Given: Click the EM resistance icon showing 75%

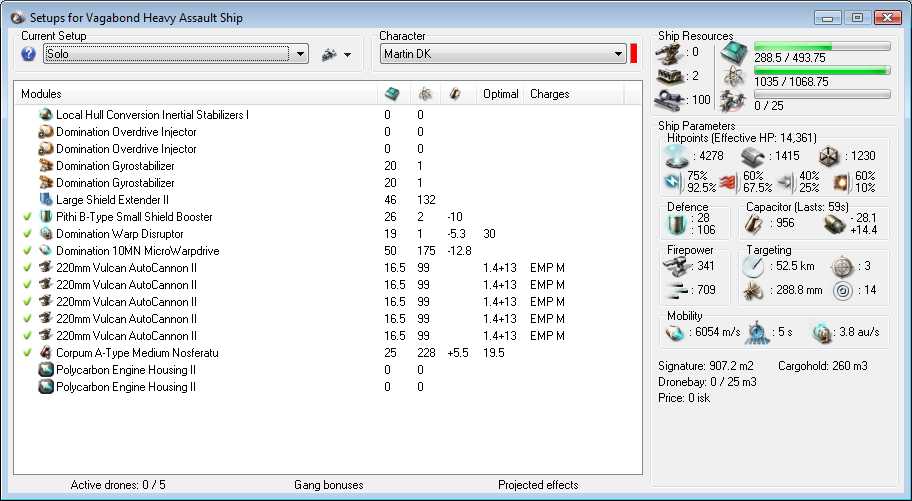Looking at the screenshot, I should point(674,182).
